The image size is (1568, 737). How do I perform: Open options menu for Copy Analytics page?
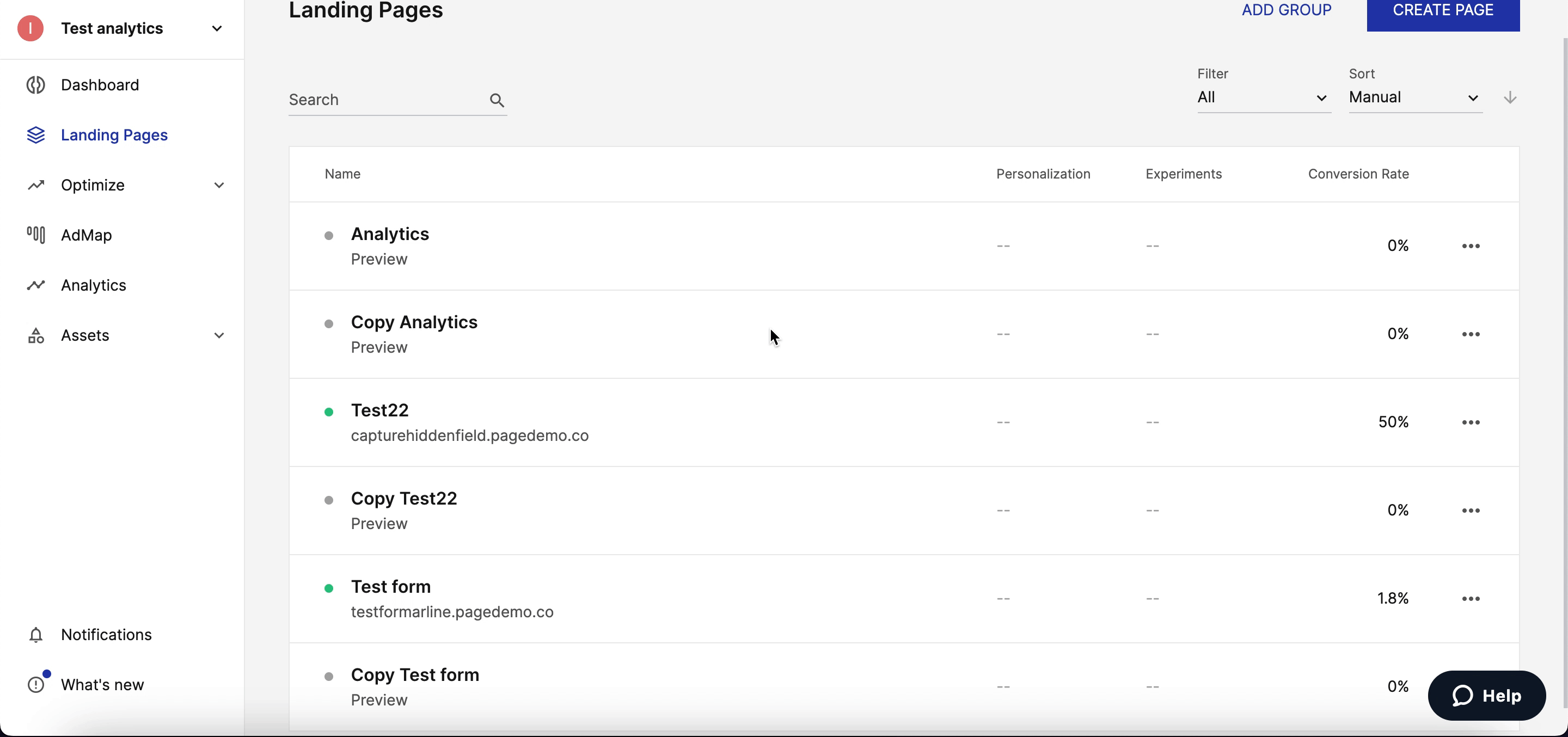(1470, 333)
